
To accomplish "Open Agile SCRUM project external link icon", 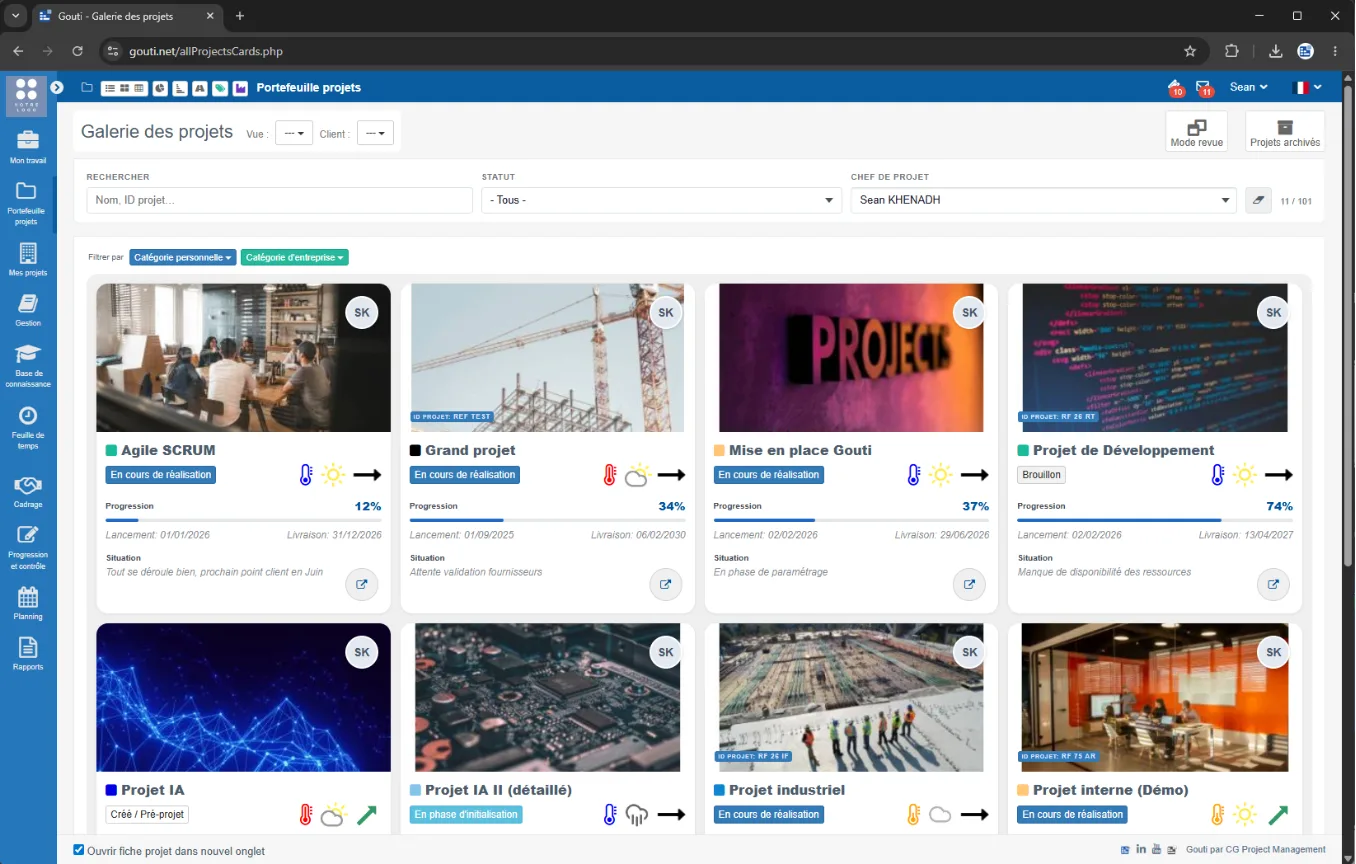I will [361, 585].
